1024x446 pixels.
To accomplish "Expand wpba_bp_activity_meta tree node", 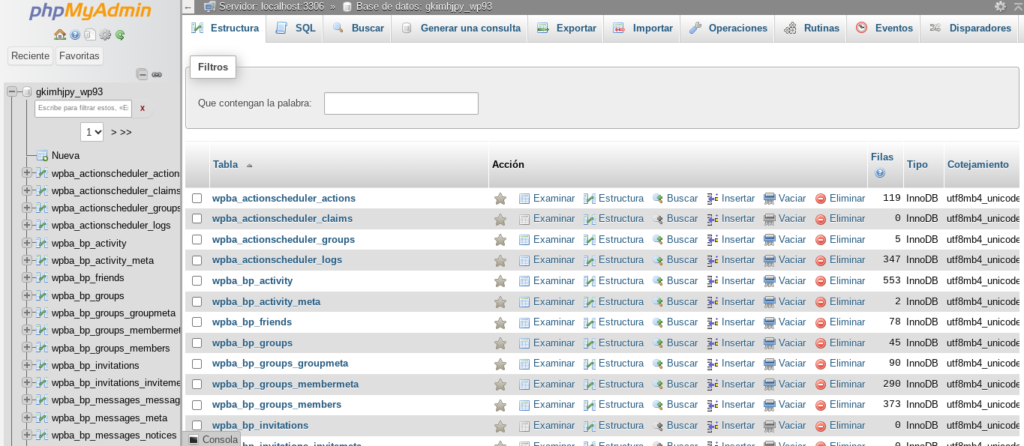I will coord(27,260).
